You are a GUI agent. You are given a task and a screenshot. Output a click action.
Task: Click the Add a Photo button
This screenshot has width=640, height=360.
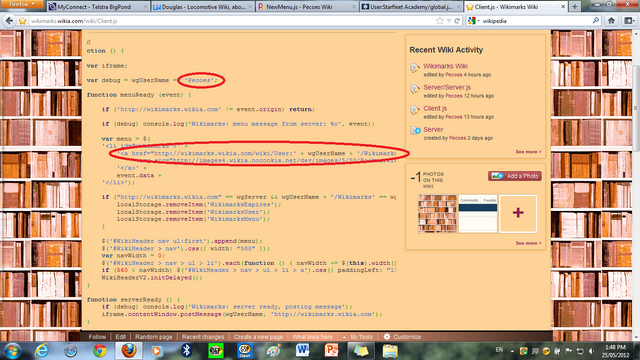(515, 176)
